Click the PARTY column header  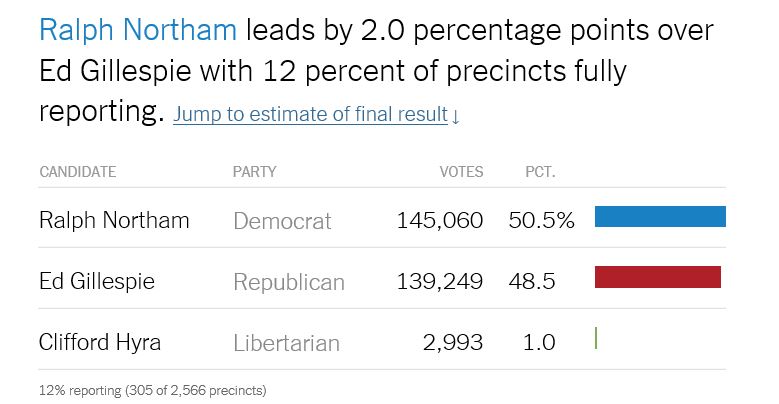tap(254, 172)
